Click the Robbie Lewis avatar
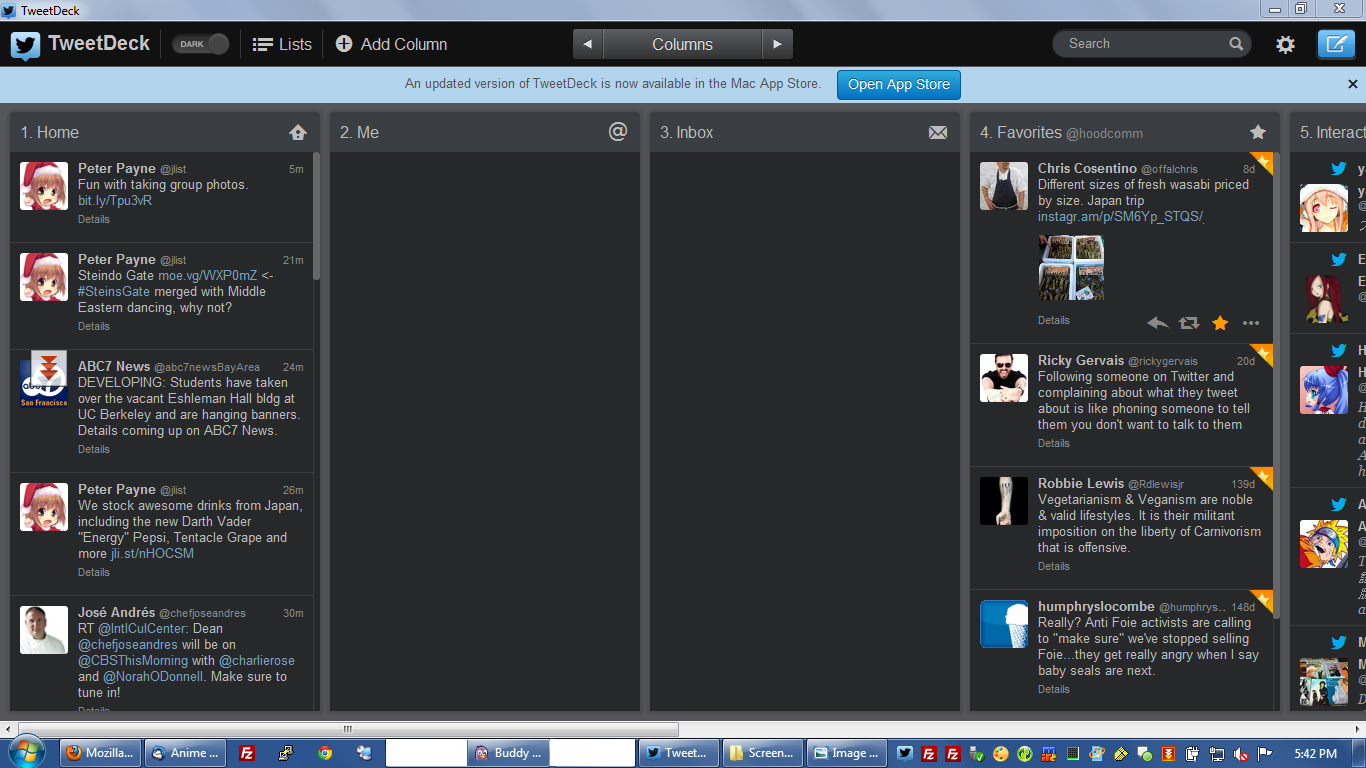Screen dimensions: 1366x768 pyautogui.click(x=1004, y=501)
